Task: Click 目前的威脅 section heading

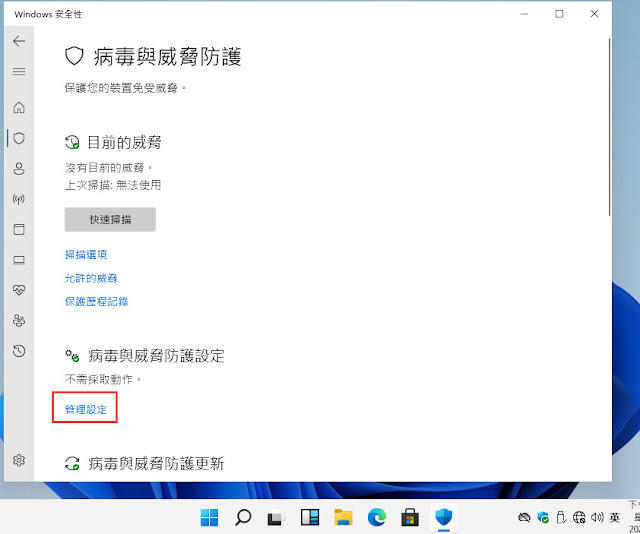Action: coord(124,142)
